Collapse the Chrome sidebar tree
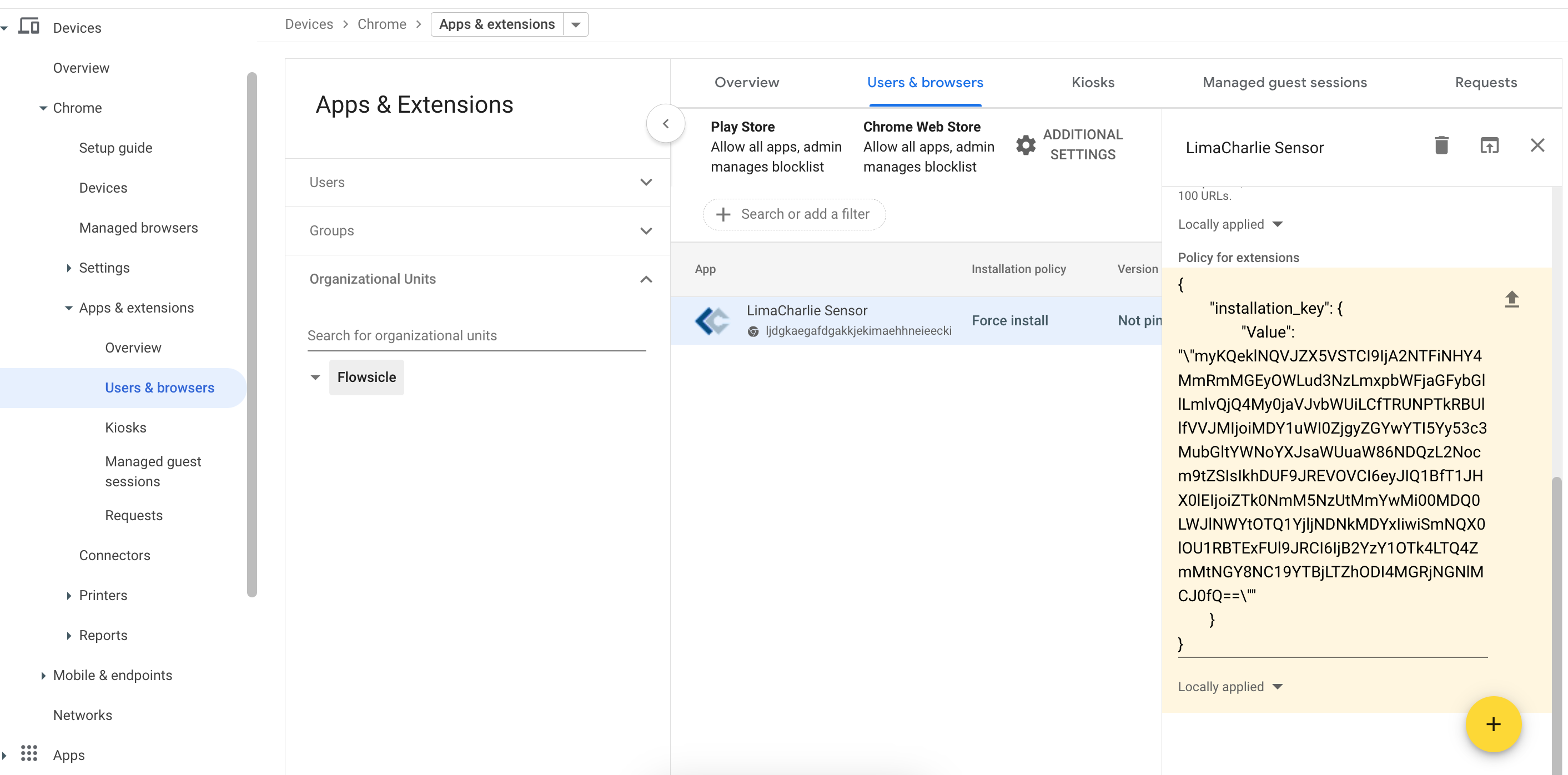The image size is (1568, 775). (x=43, y=108)
